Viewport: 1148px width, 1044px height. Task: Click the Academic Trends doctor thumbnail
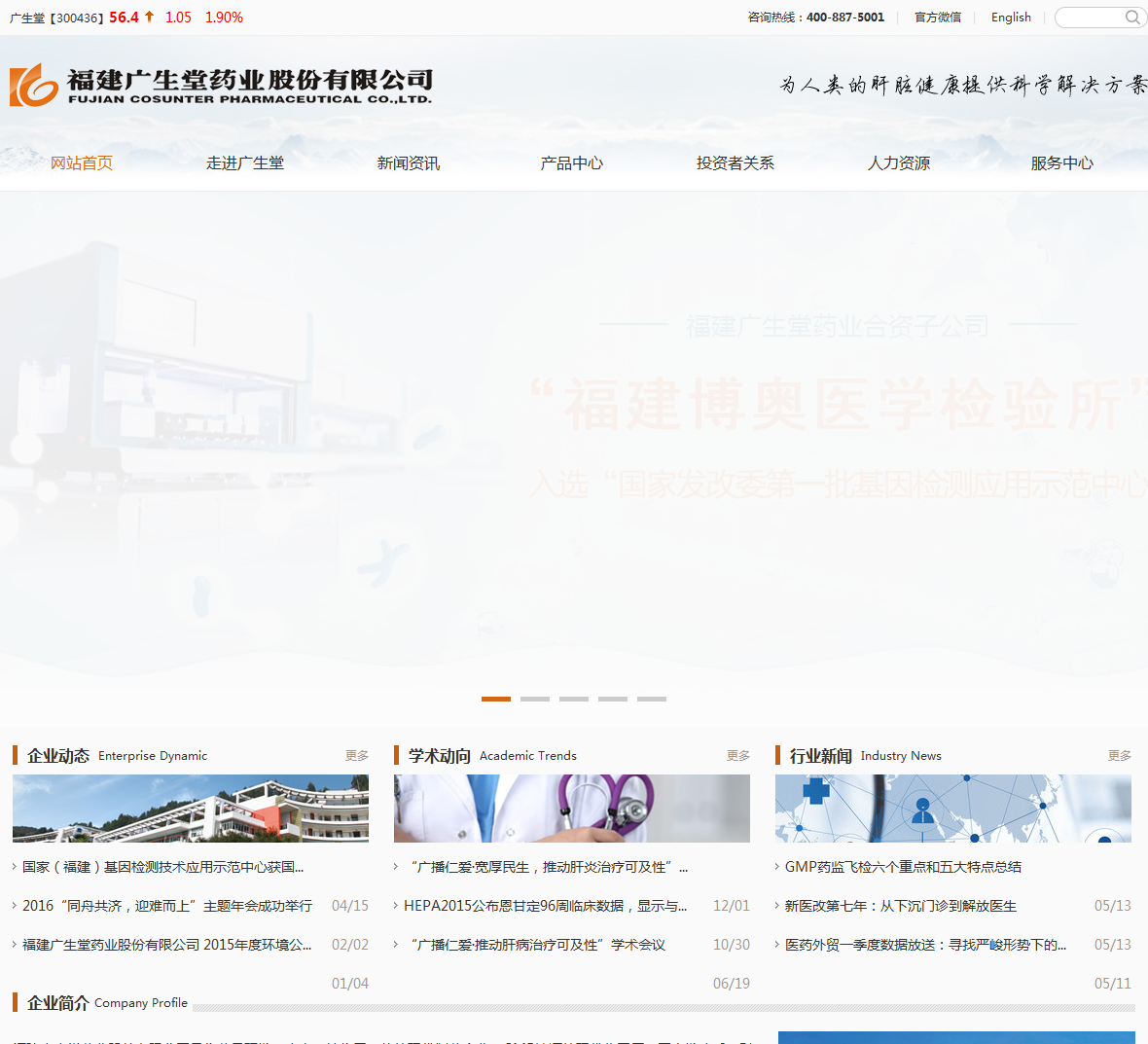click(x=572, y=809)
